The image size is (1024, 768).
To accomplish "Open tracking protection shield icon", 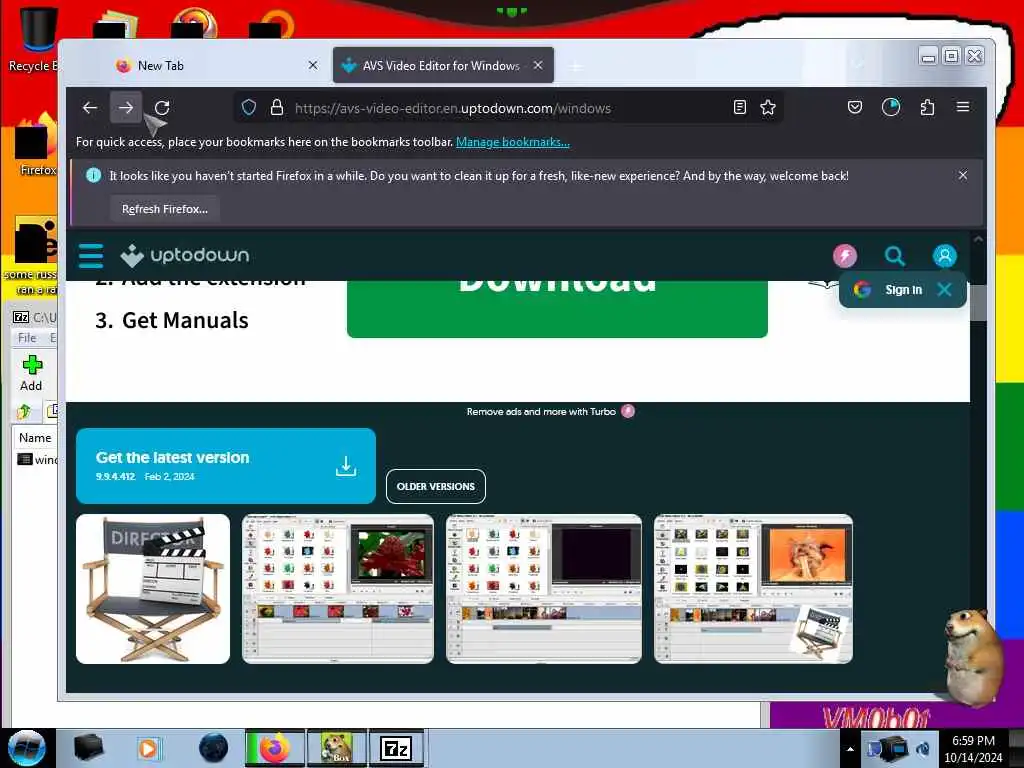I will pos(249,107).
